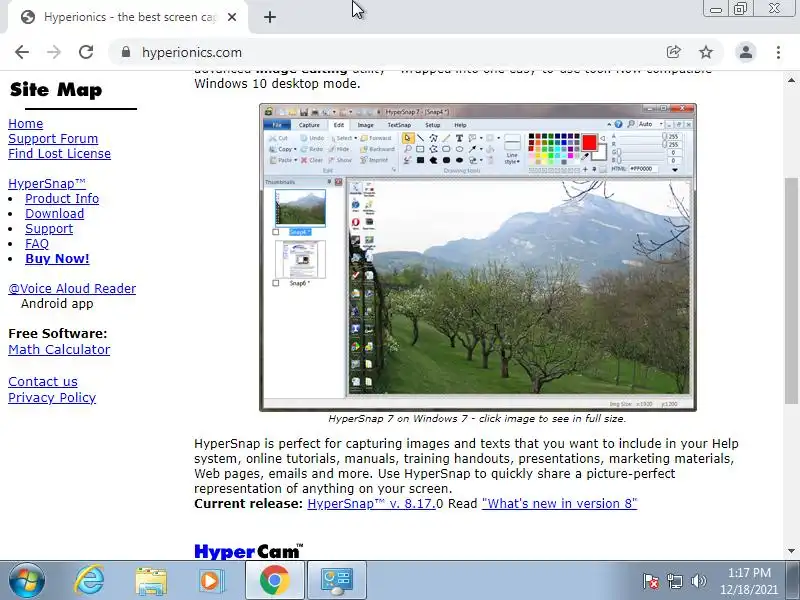Screen dimensions: 800x600
Task: Open the HyperSnap link in sidebar
Action: coord(47,183)
